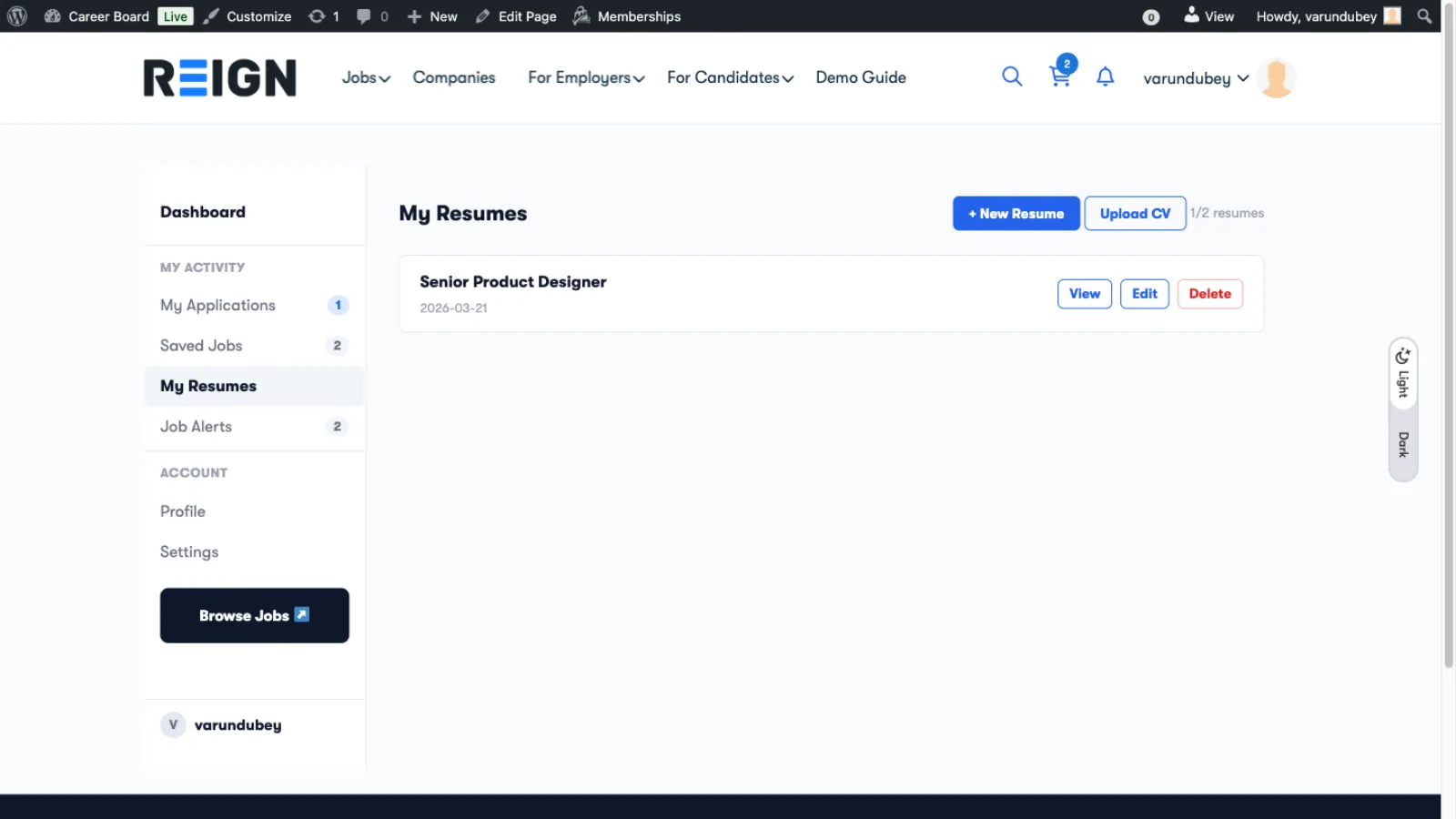This screenshot has width=1456, height=819.
Task: Select My Resumes in sidebar
Action: [x=254, y=386]
